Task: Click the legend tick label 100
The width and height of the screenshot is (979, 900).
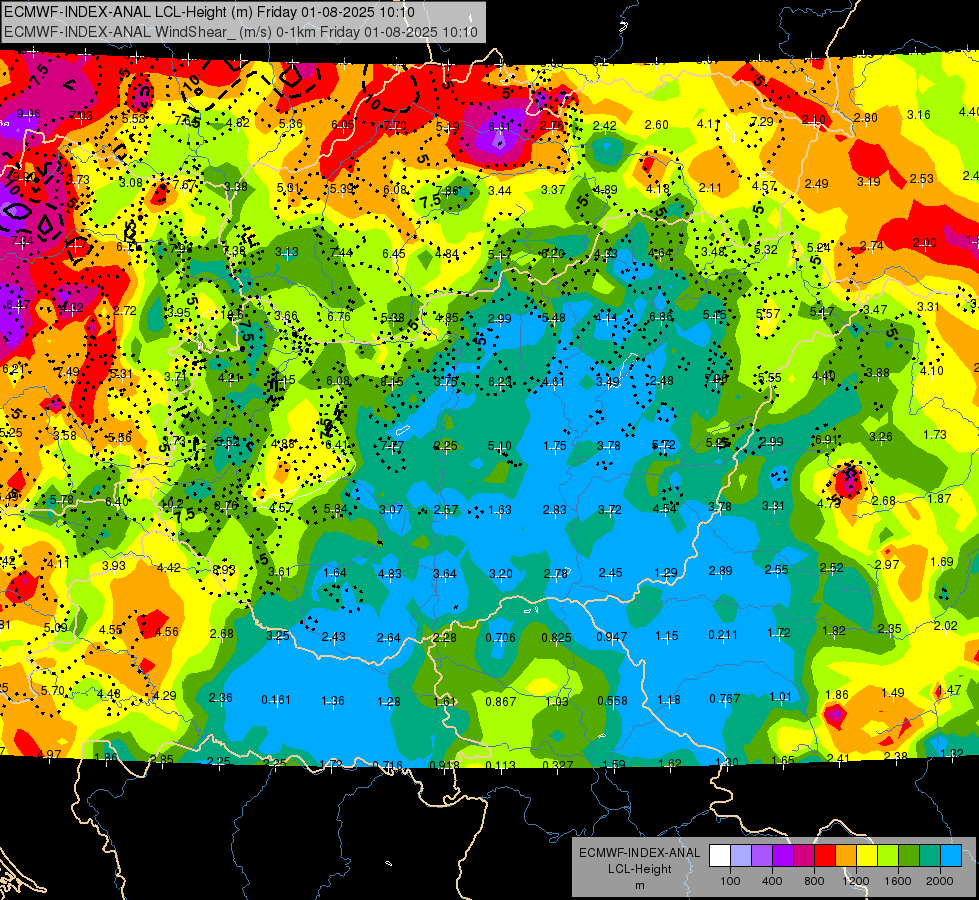Action: coord(731,881)
